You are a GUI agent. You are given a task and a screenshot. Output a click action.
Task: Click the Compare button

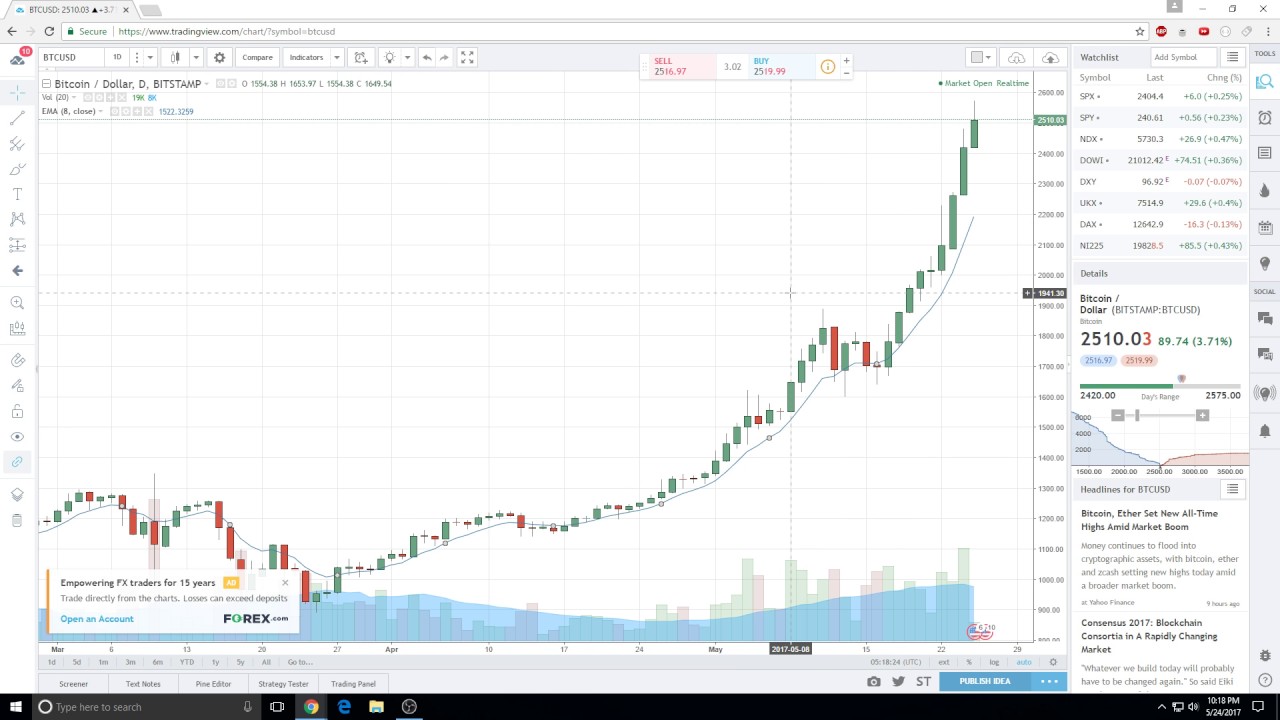pos(257,57)
